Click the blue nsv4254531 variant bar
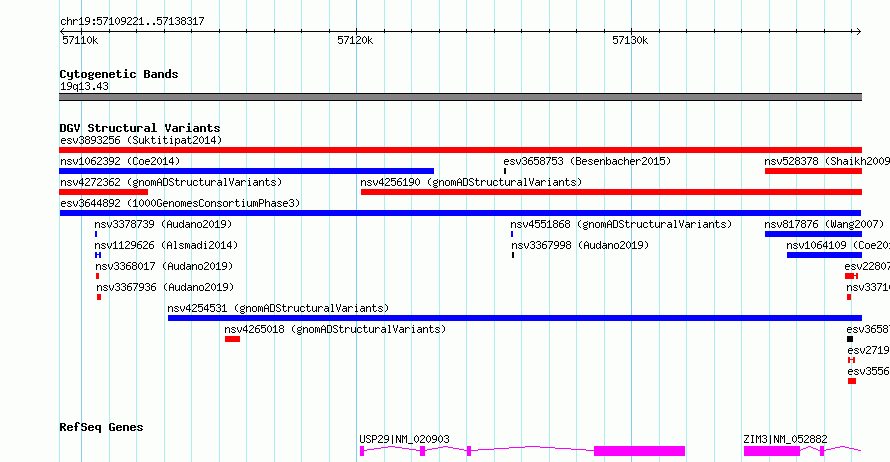The height and width of the screenshot is (462, 890). click(x=515, y=318)
